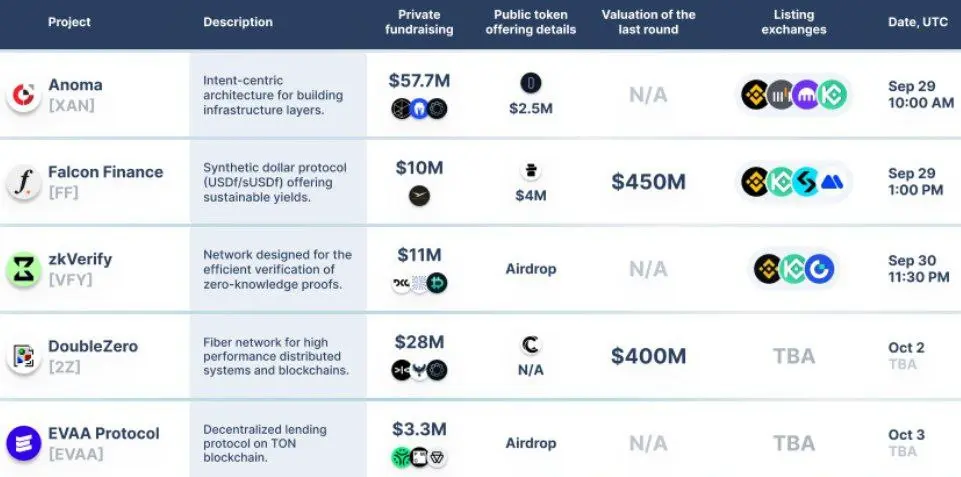Select the Falcon Finance project name
Image resolution: width=961 pixels, height=477 pixels.
click(106, 172)
